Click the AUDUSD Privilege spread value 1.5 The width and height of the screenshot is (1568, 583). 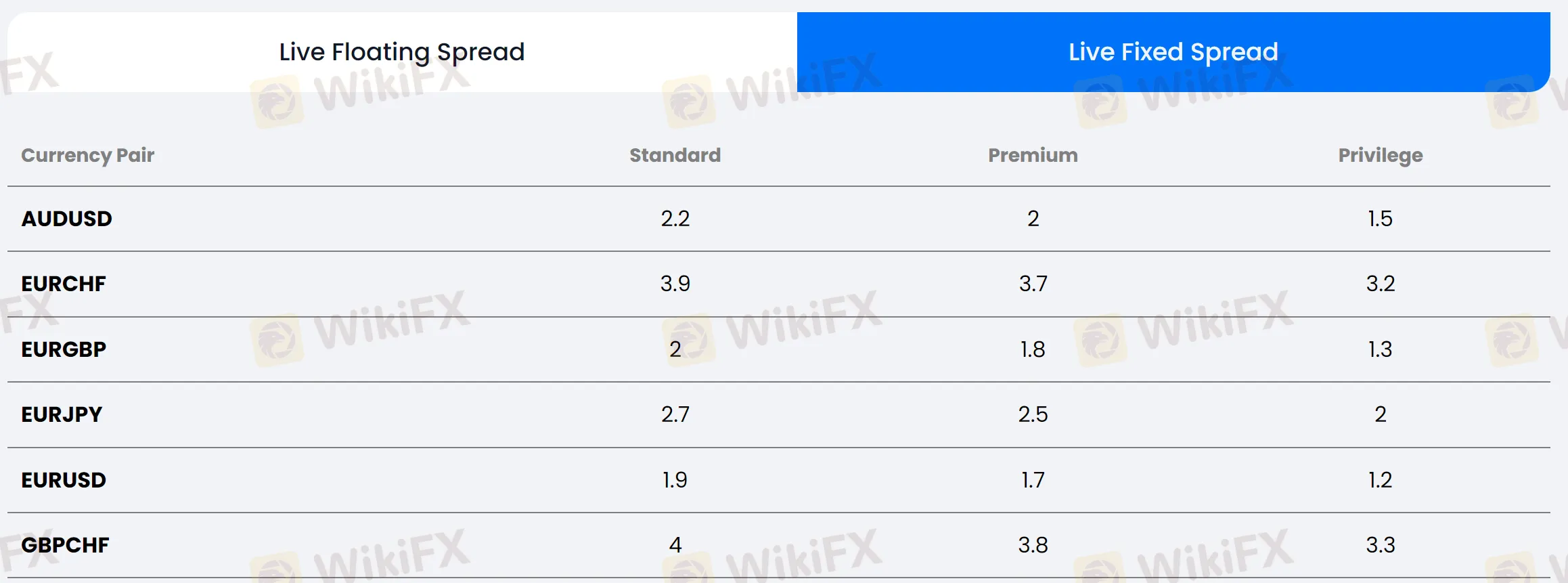point(1380,219)
